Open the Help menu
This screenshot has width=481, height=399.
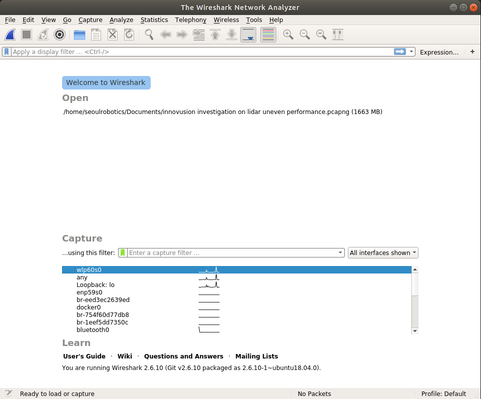[x=276, y=20]
